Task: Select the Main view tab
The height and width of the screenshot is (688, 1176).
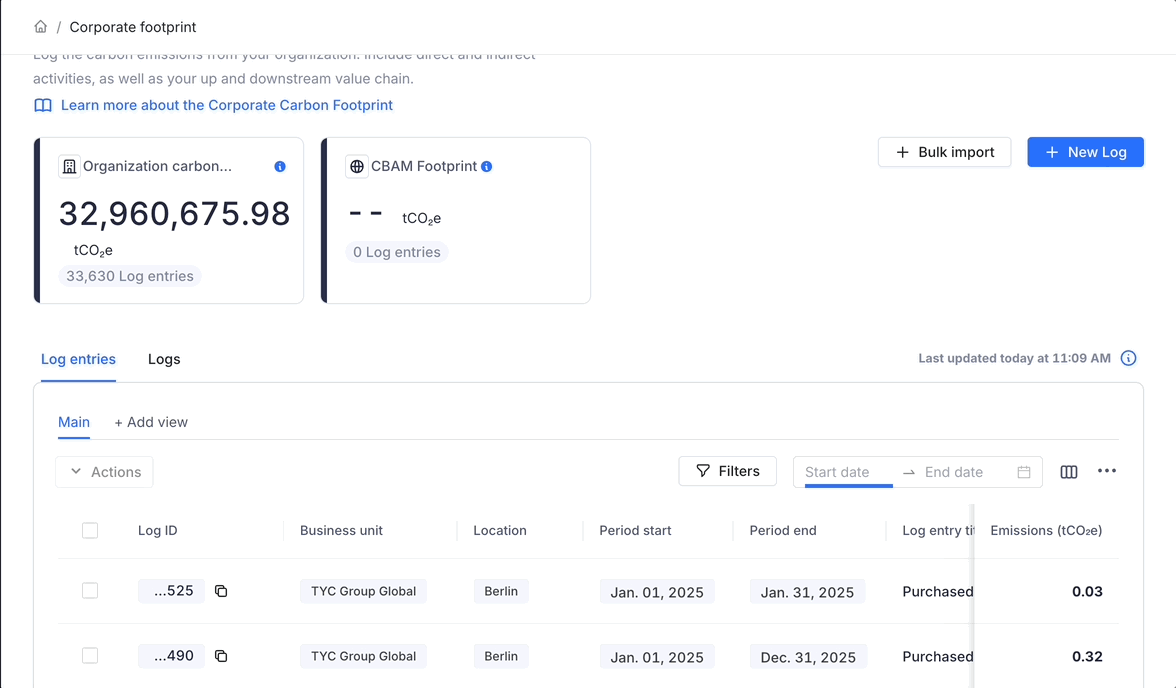Action: pyautogui.click(x=74, y=422)
